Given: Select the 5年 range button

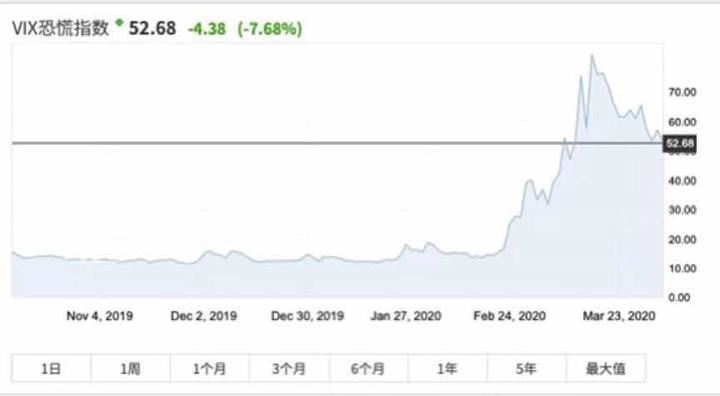Looking at the screenshot, I should pyautogui.click(x=527, y=368).
